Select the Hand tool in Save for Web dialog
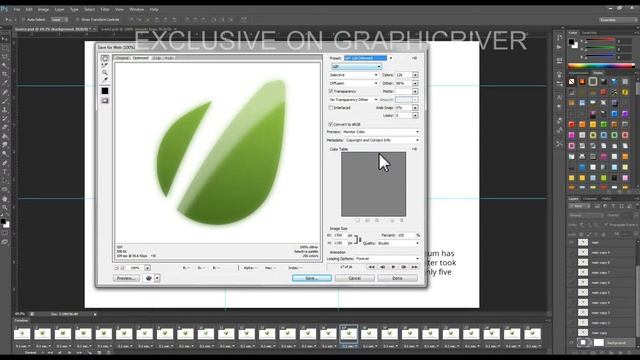 coord(105,58)
